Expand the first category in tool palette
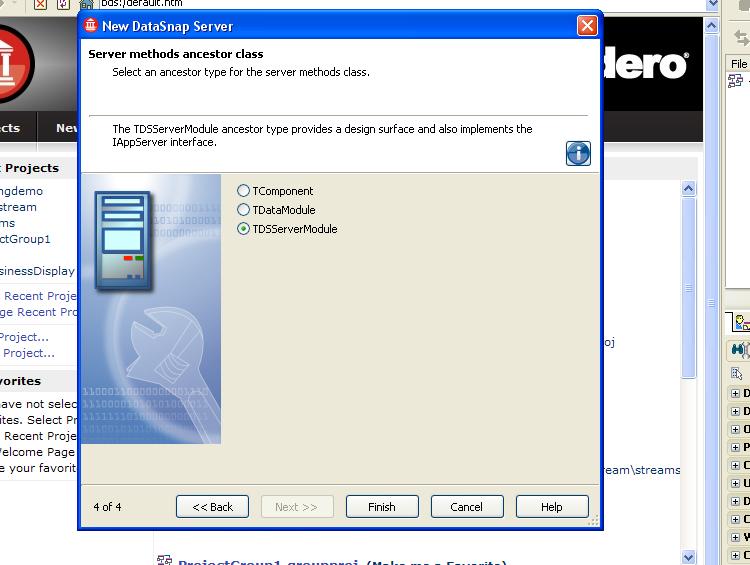This screenshot has width=750, height=565. pyautogui.click(x=736, y=394)
